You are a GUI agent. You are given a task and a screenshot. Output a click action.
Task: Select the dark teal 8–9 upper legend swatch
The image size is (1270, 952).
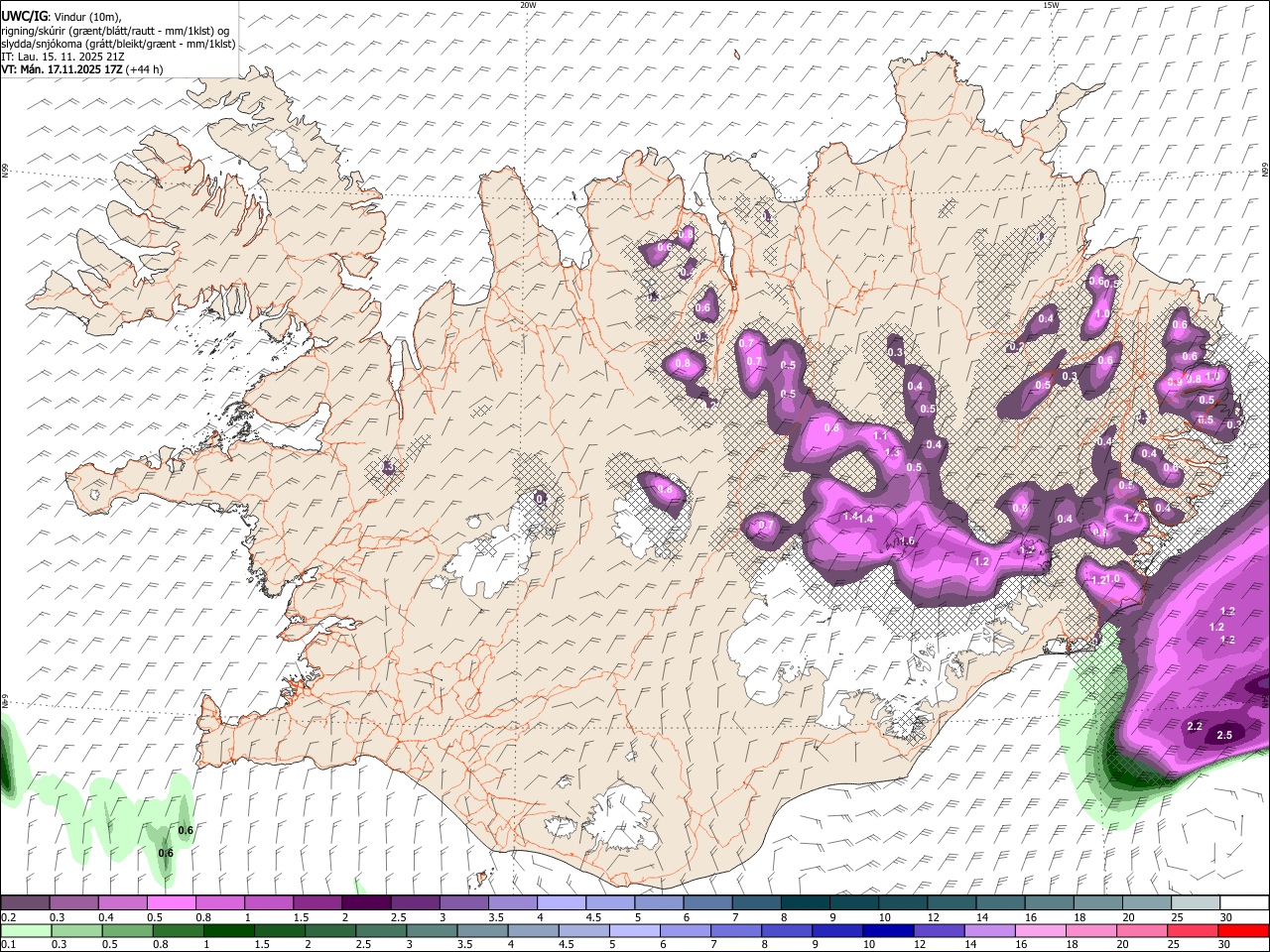coord(806,903)
